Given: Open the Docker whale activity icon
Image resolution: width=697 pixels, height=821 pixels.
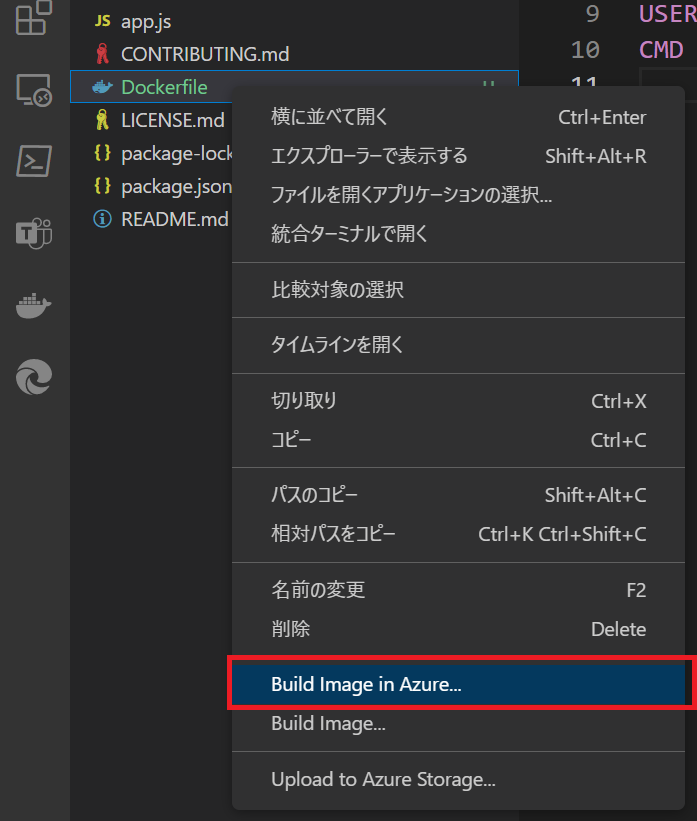Looking at the screenshot, I should click(34, 305).
